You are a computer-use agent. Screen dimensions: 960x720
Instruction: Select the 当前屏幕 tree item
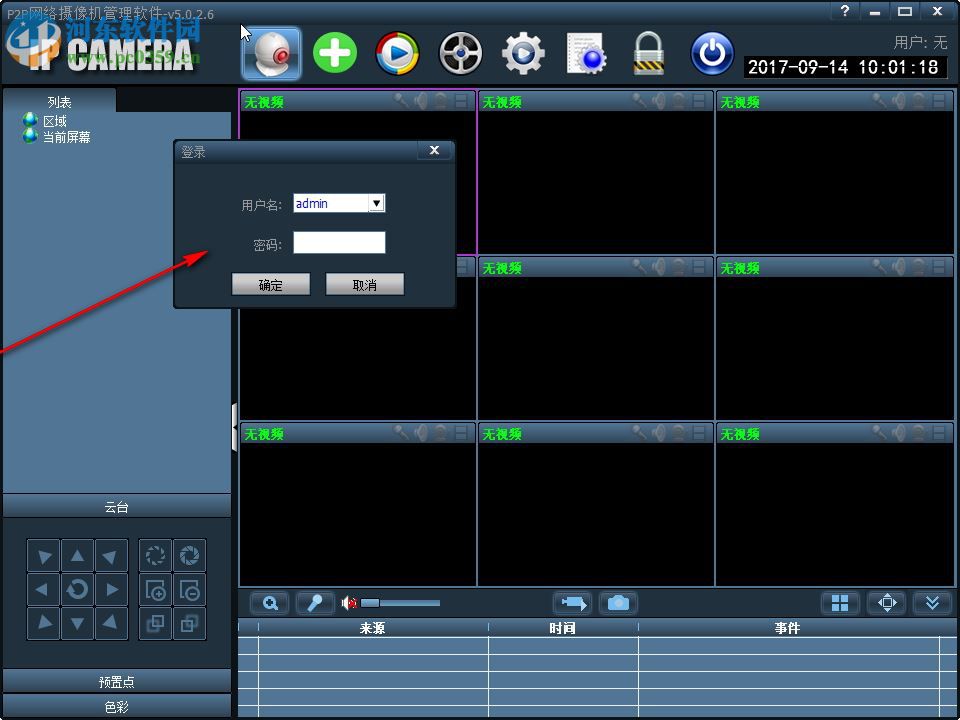pos(66,137)
